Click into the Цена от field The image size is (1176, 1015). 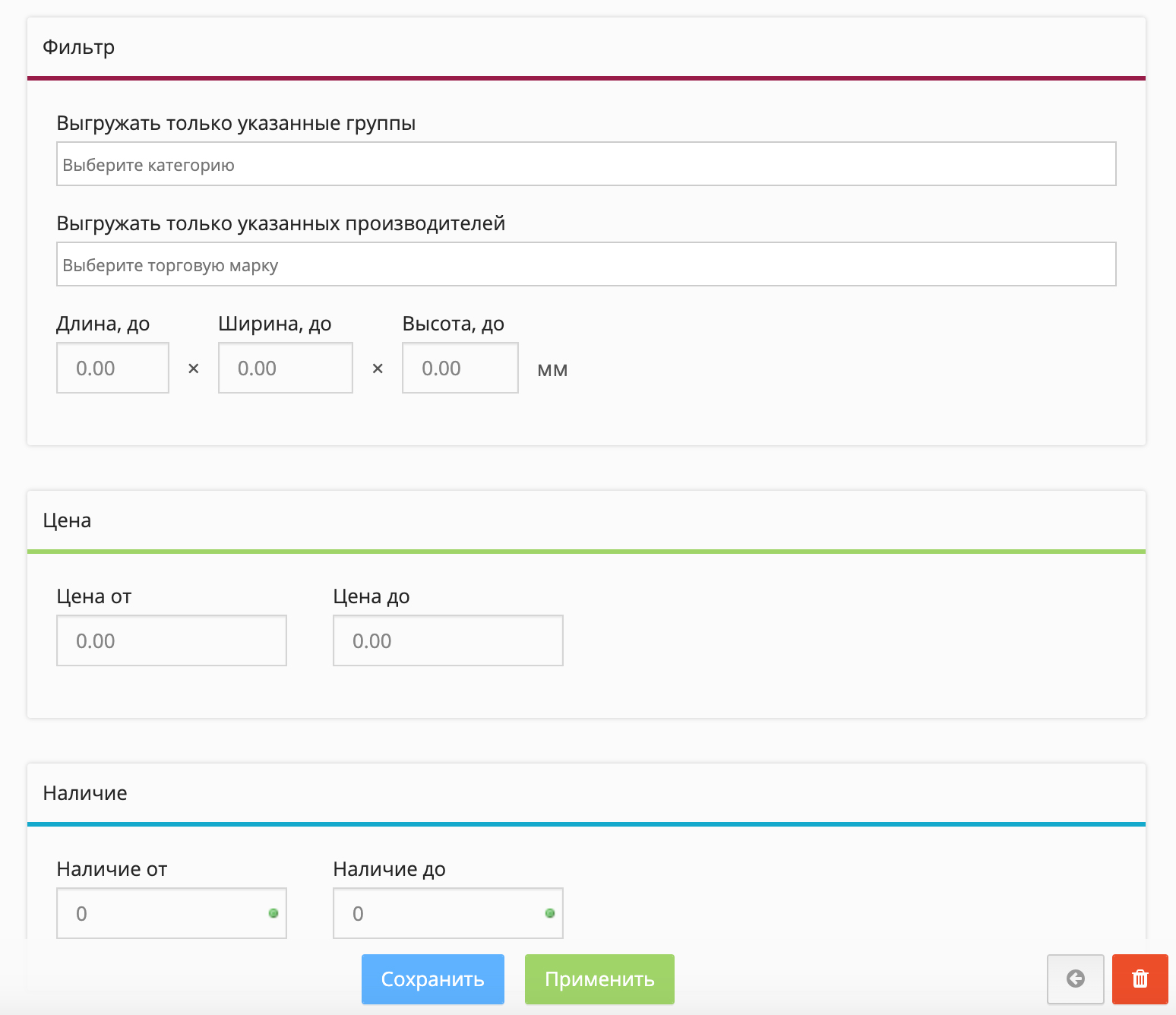(171, 640)
